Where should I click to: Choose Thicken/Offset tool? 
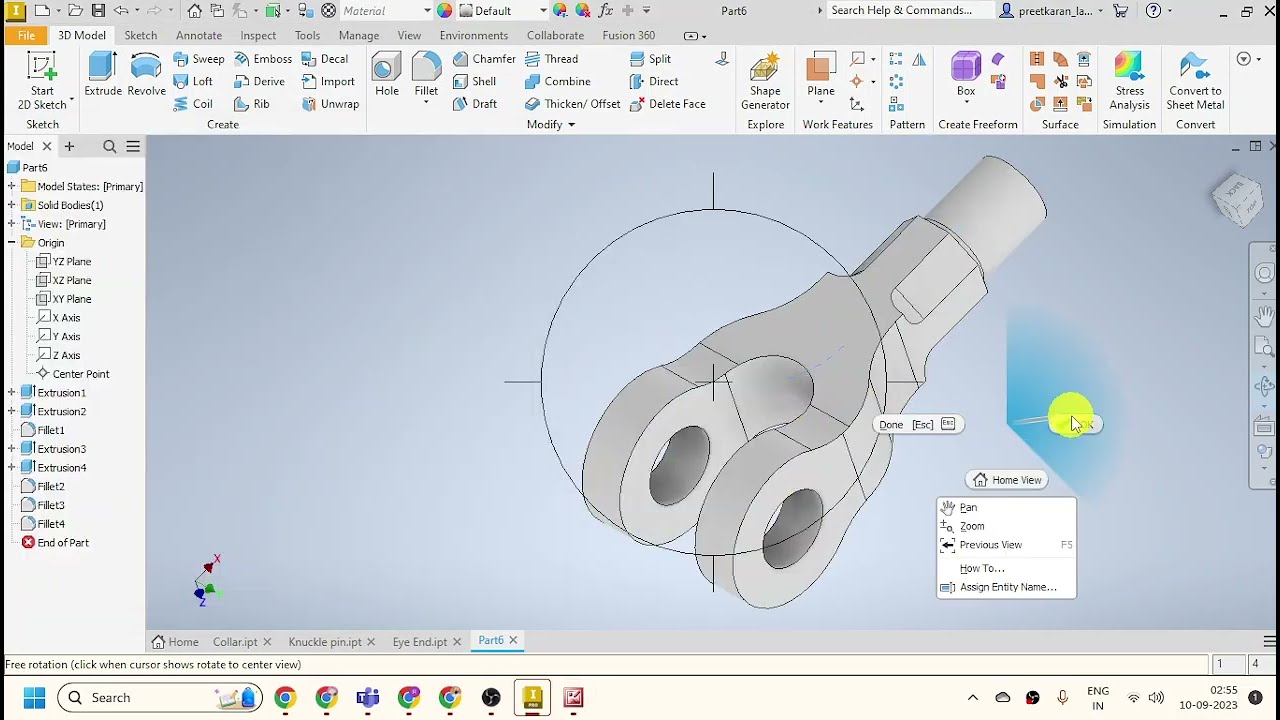pyautogui.click(x=573, y=104)
